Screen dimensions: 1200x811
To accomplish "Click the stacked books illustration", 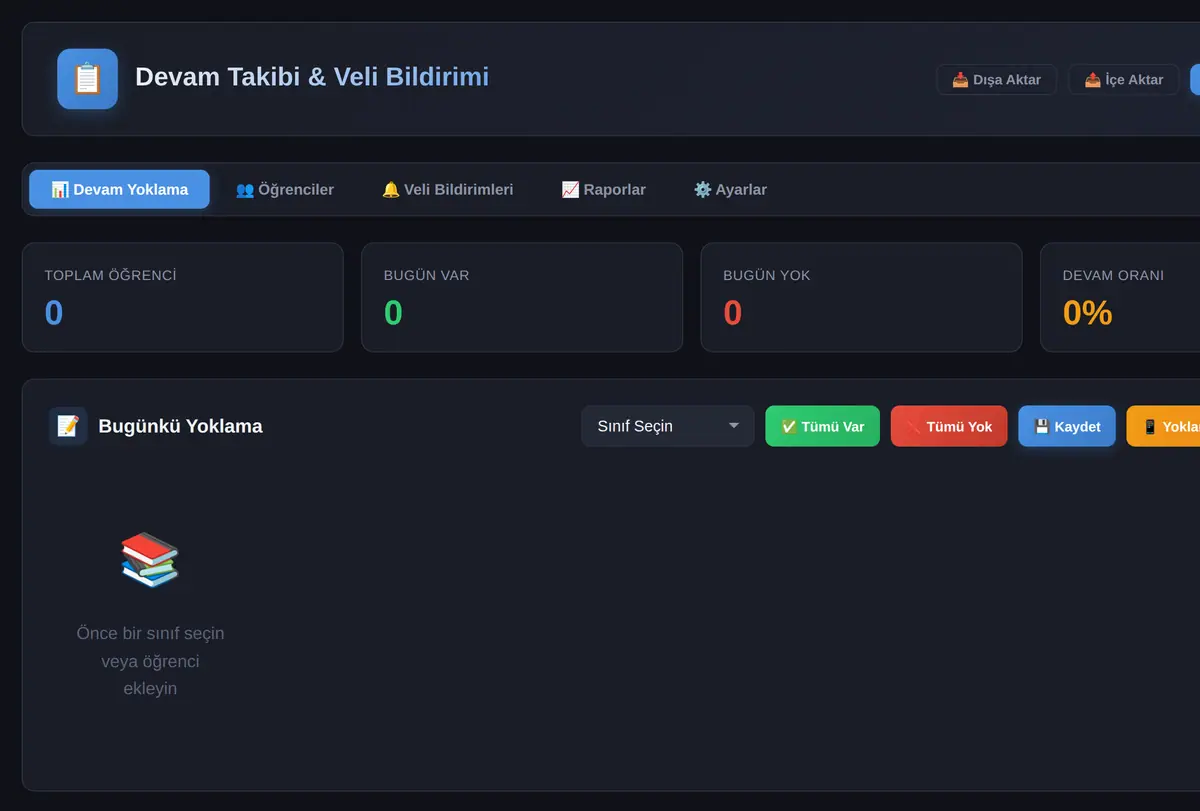I will [x=150, y=560].
